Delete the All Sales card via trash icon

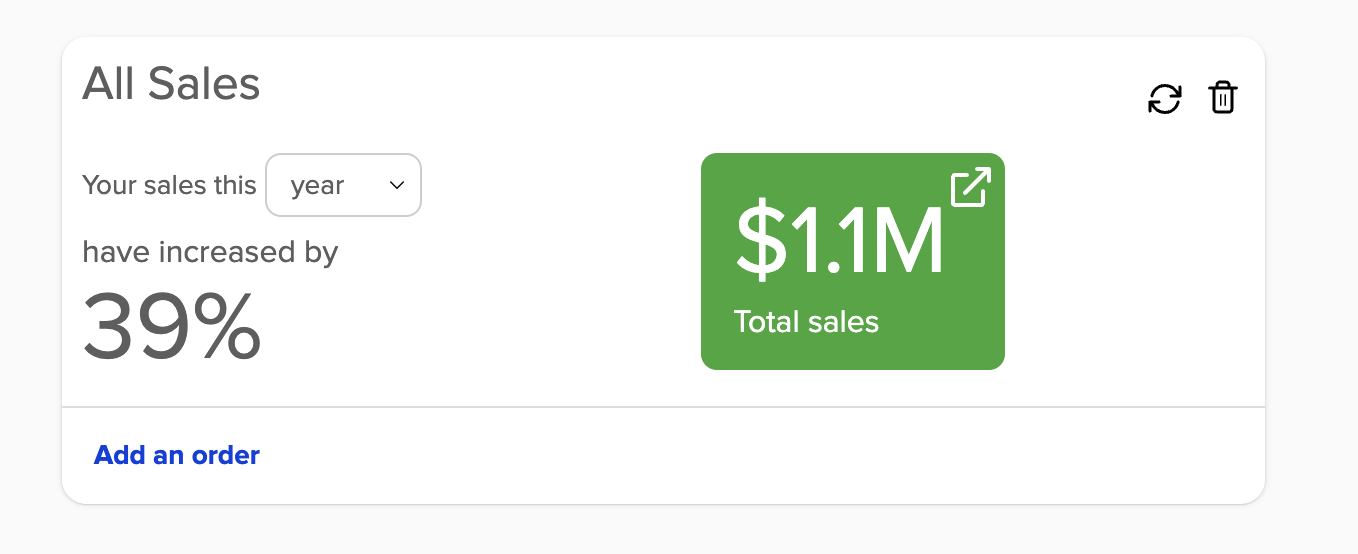click(x=1223, y=98)
